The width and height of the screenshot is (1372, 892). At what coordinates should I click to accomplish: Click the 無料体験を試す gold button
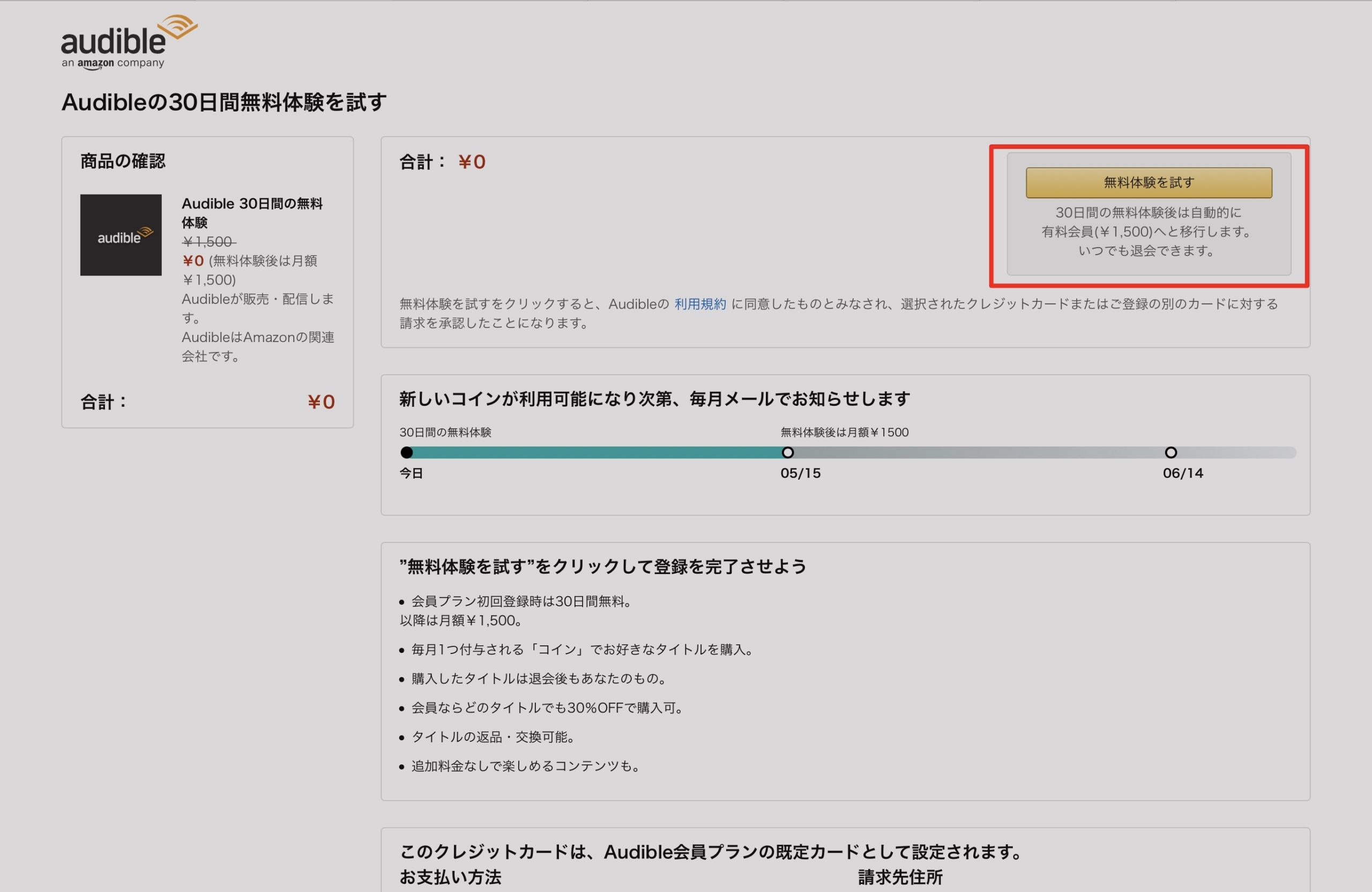1149,183
